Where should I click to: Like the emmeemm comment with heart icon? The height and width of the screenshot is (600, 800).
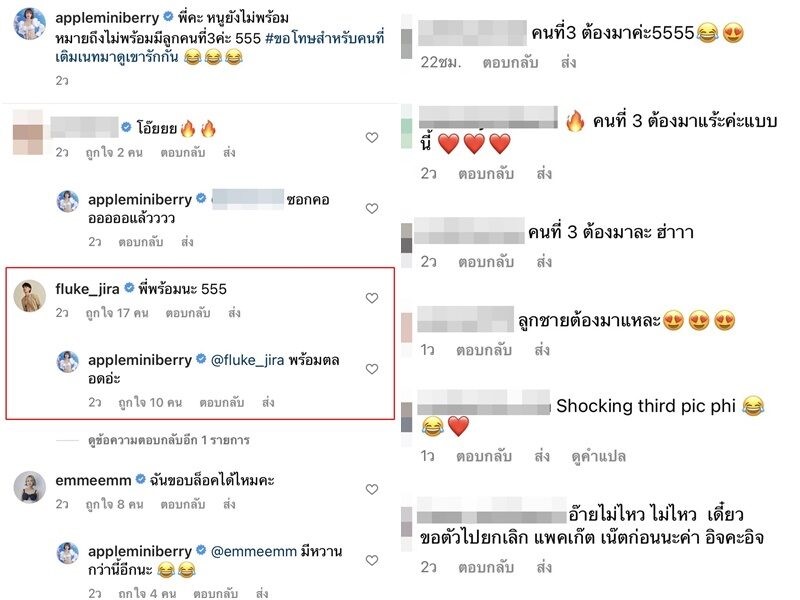coord(372,489)
